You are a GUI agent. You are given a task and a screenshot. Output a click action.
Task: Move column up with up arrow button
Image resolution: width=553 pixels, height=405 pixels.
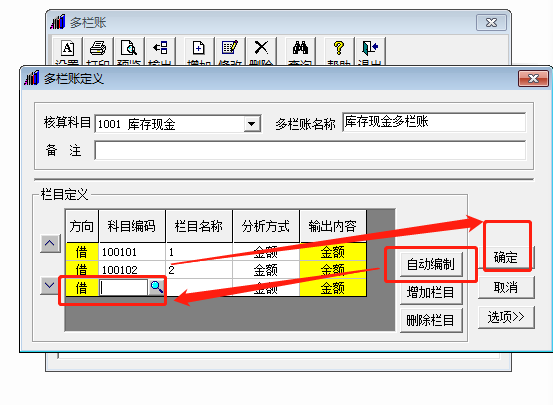[50, 243]
